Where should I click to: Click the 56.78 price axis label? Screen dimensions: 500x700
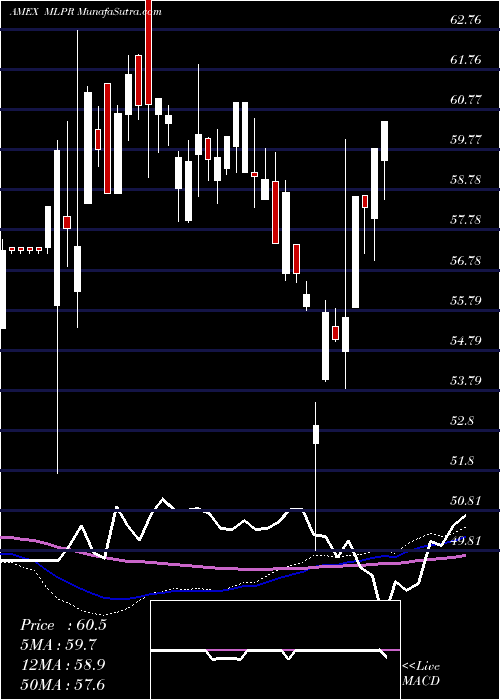(x=466, y=260)
